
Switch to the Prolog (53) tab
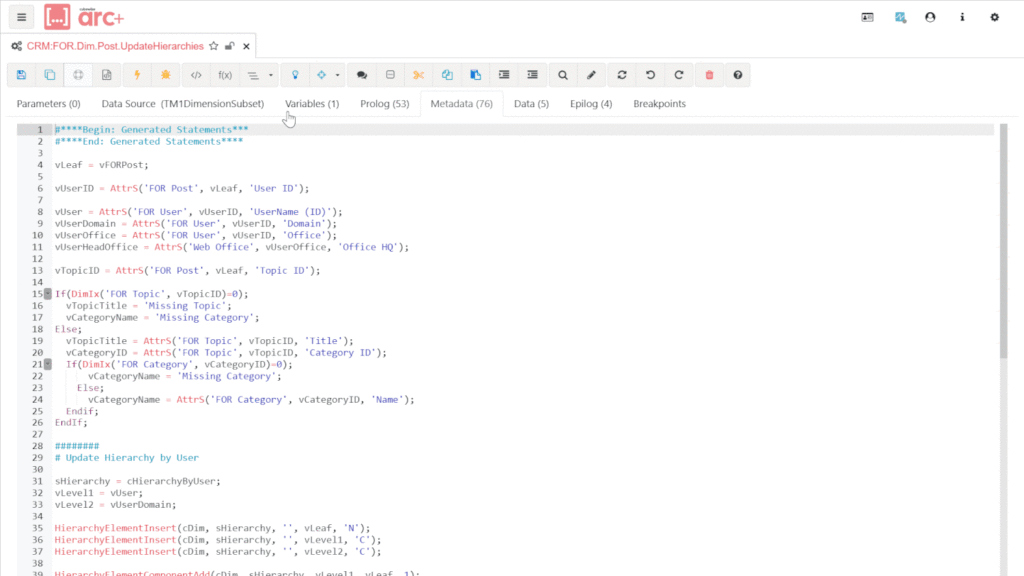tap(384, 104)
